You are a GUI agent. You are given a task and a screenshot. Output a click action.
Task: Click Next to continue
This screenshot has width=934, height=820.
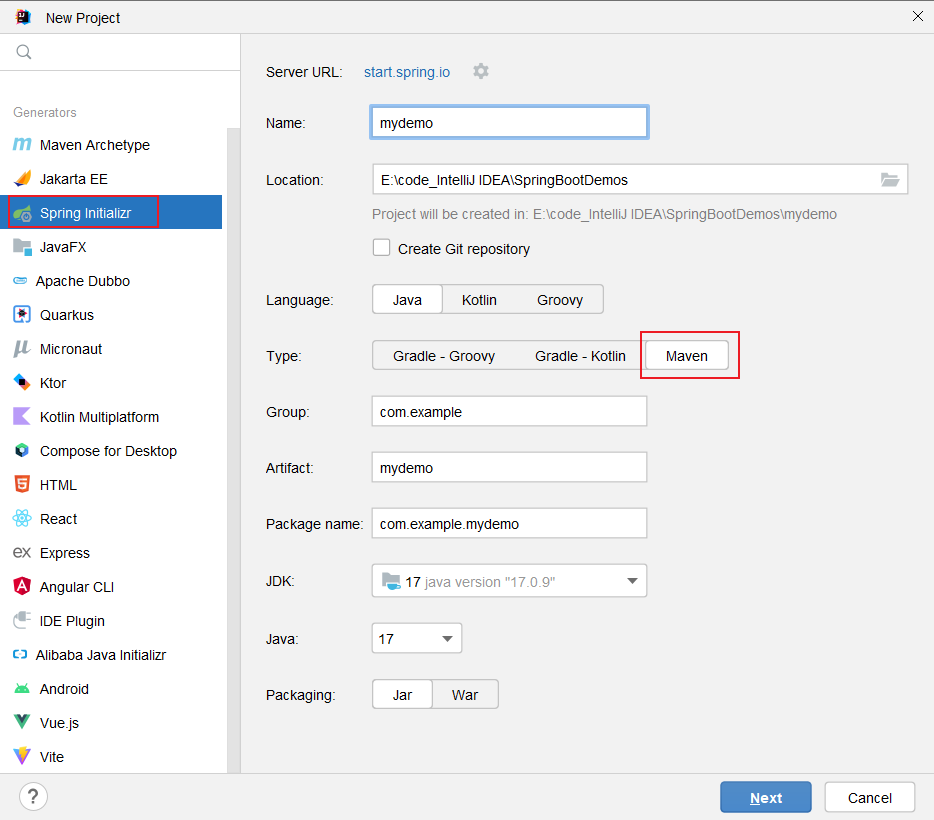[765, 797]
